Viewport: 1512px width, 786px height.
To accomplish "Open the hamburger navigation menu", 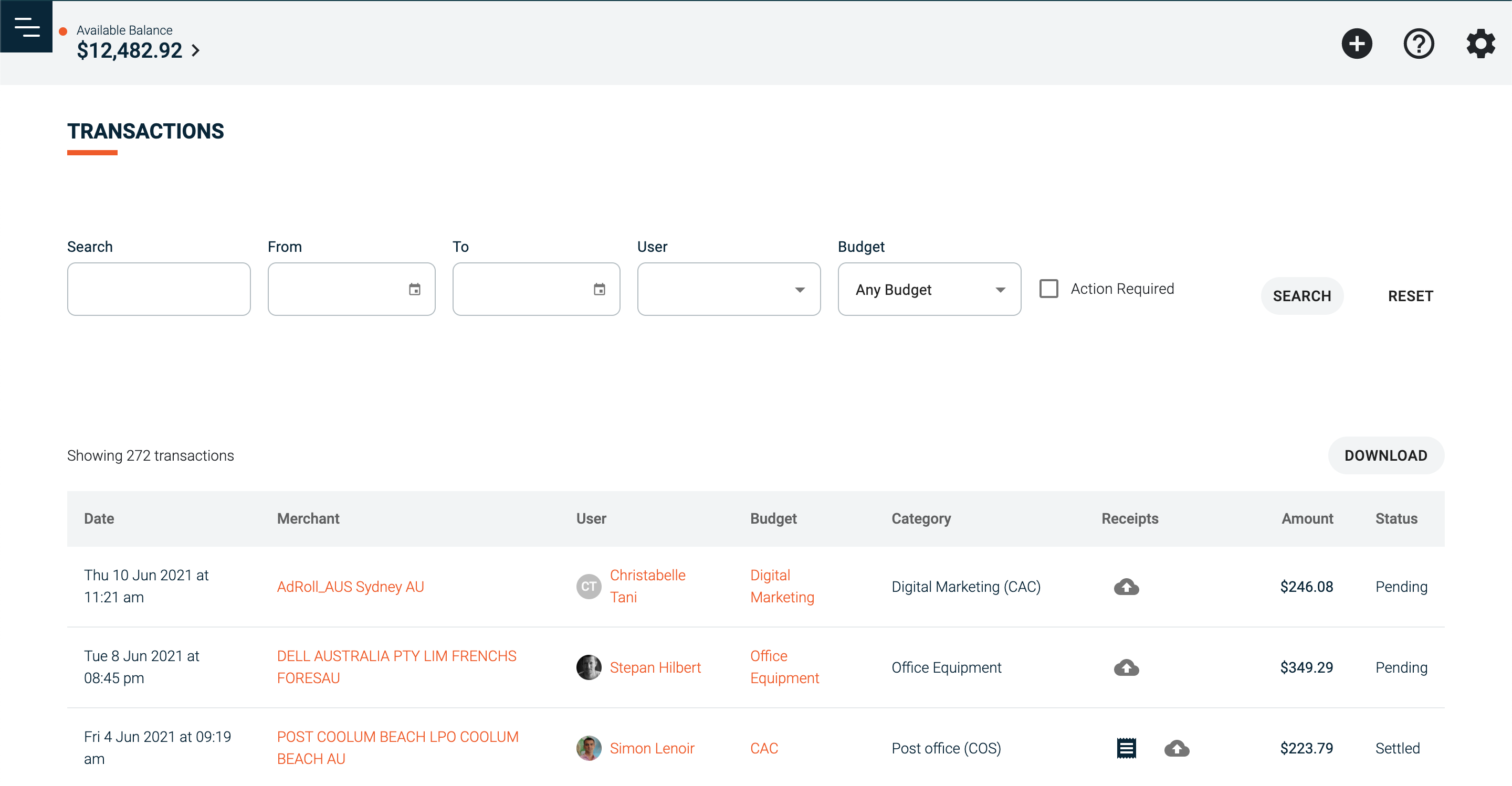I will pyautogui.click(x=26, y=26).
